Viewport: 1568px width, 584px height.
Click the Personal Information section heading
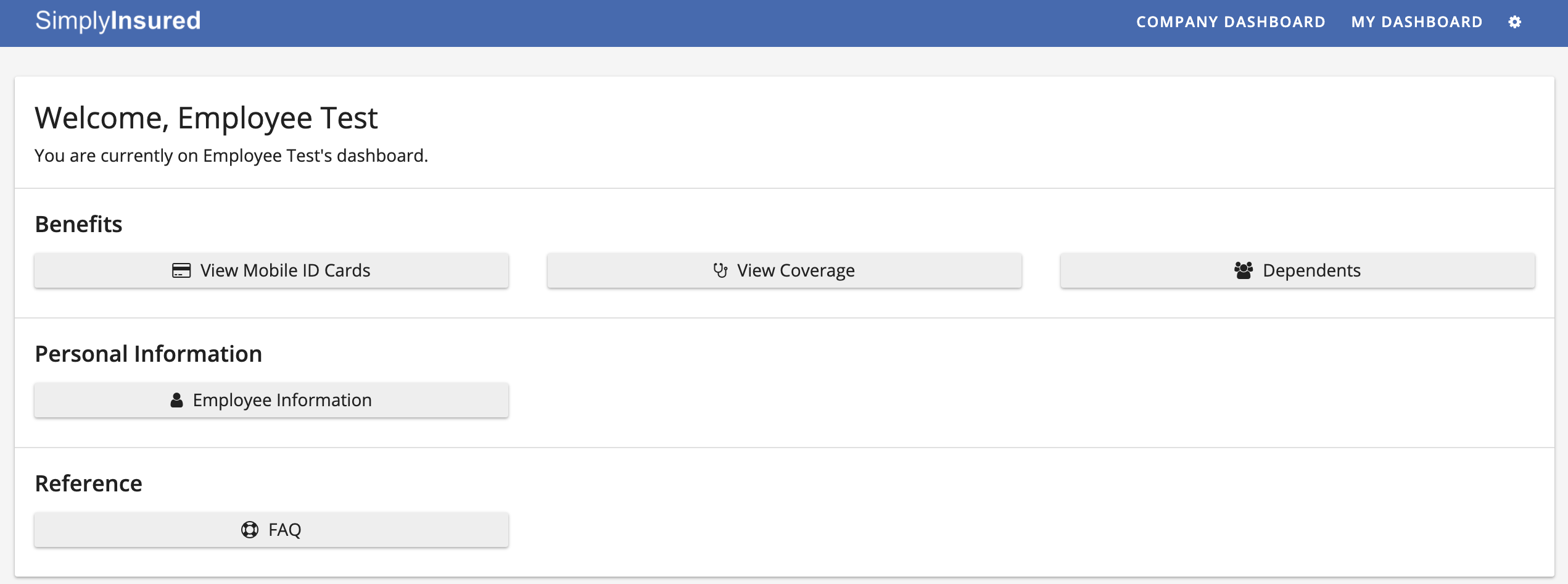pyautogui.click(x=148, y=354)
